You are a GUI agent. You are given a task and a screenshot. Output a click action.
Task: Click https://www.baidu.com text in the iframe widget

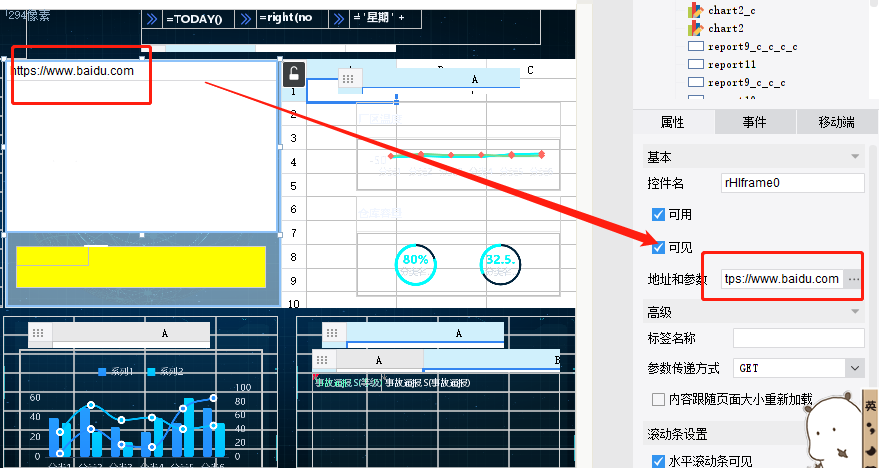pos(73,71)
